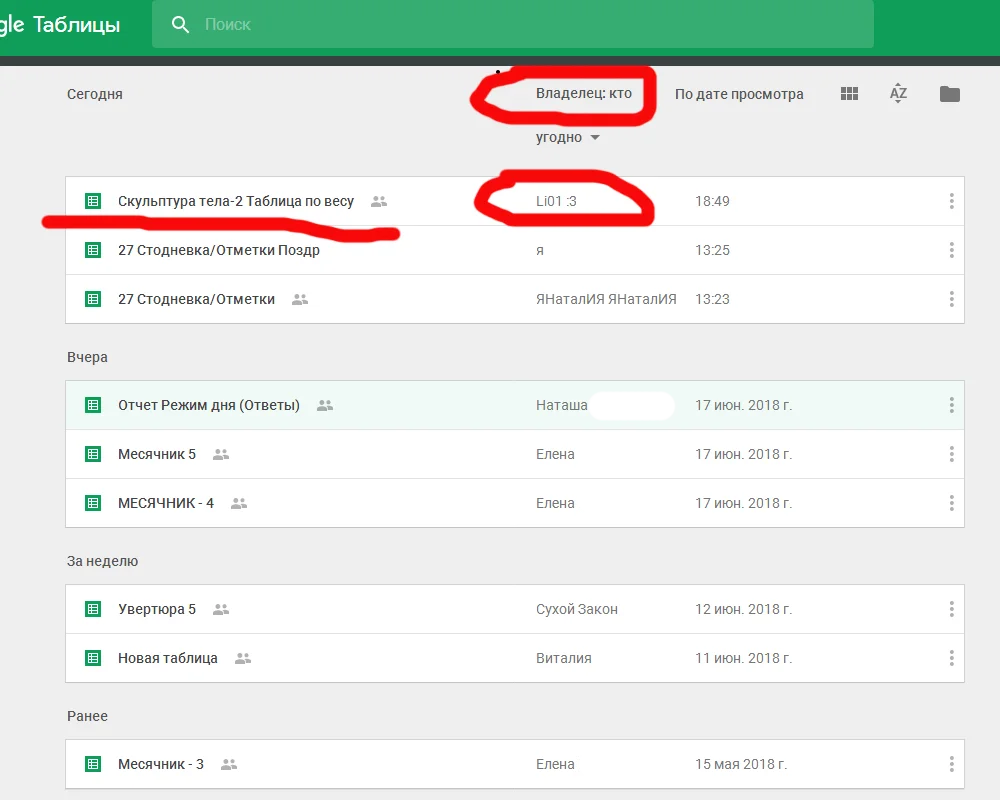The image size is (1000, 800).
Task: Click sheet icon of МЕСЯЧНИК - 4
Action: tap(93, 503)
